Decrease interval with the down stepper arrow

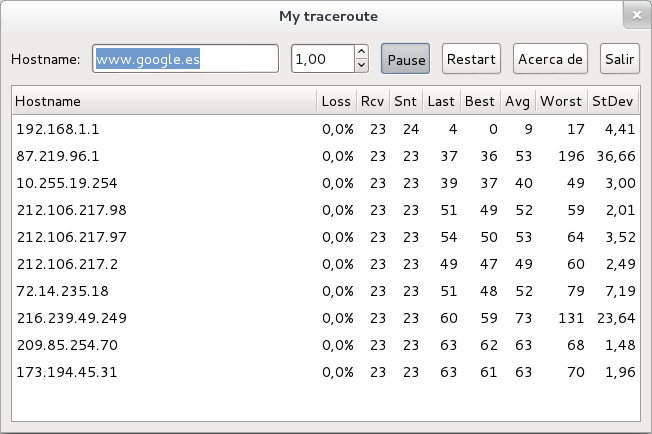point(362,65)
